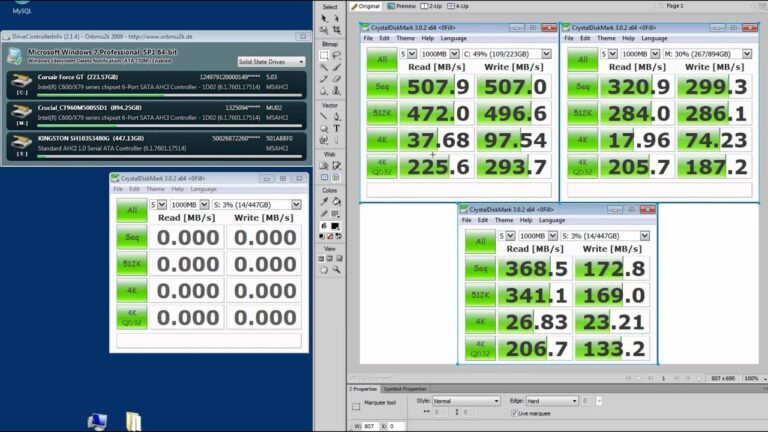
Task: Open the Symbol Properties tab
Action: [x=405, y=389]
